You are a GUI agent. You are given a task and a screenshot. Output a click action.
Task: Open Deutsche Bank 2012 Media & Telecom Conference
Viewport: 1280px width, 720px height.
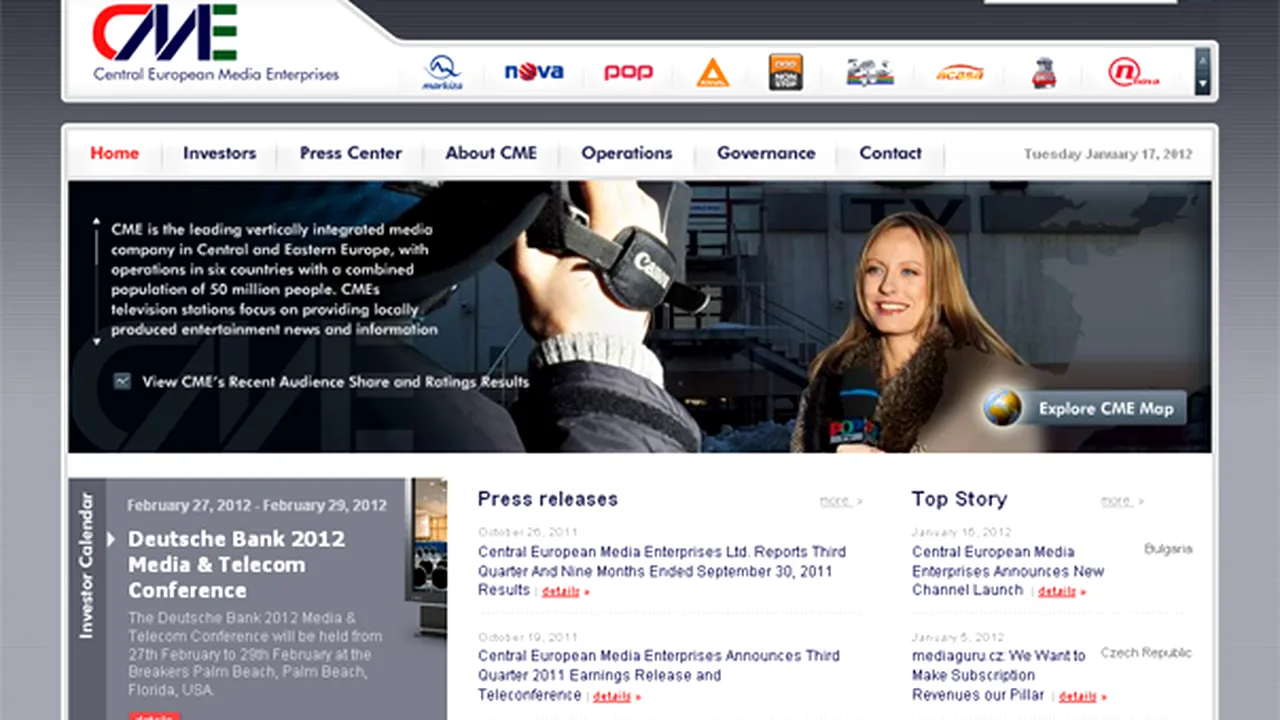[236, 564]
